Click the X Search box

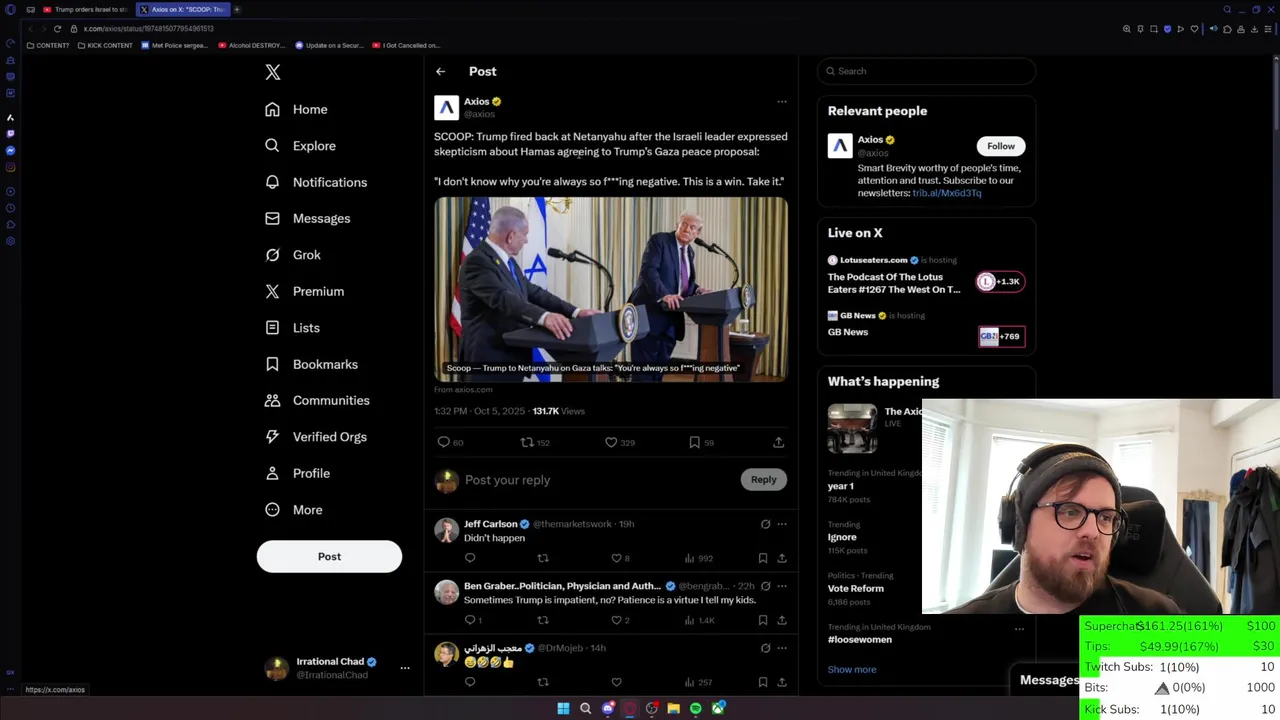(927, 71)
